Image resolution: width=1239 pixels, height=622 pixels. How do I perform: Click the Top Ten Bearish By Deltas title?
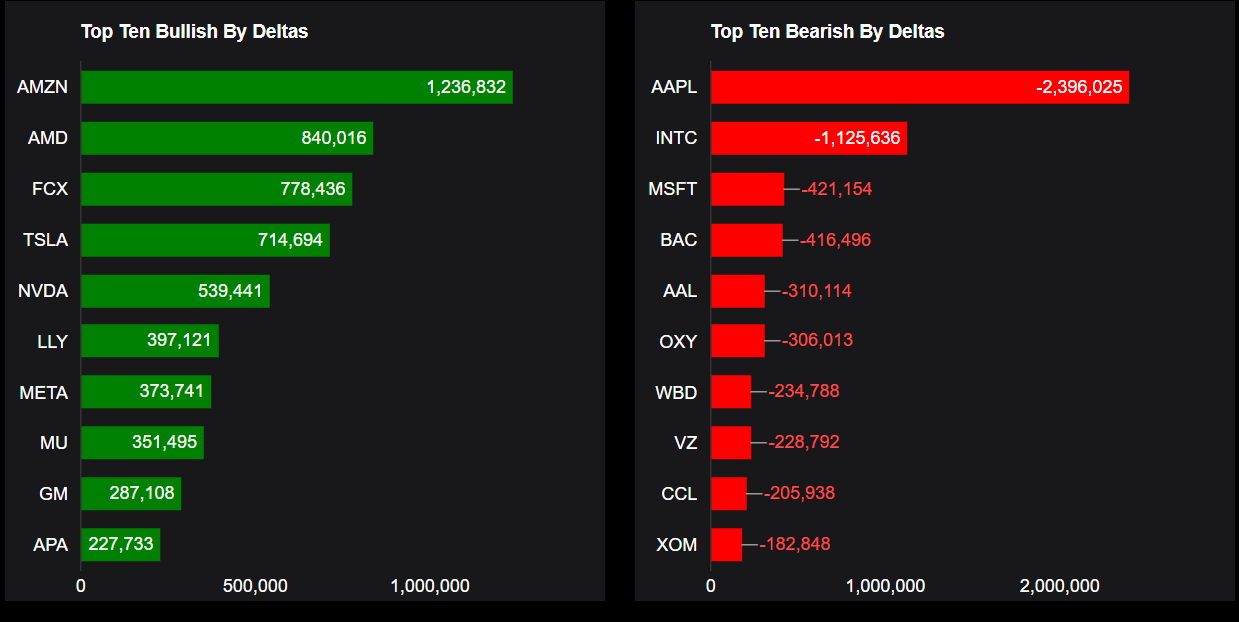pos(827,32)
